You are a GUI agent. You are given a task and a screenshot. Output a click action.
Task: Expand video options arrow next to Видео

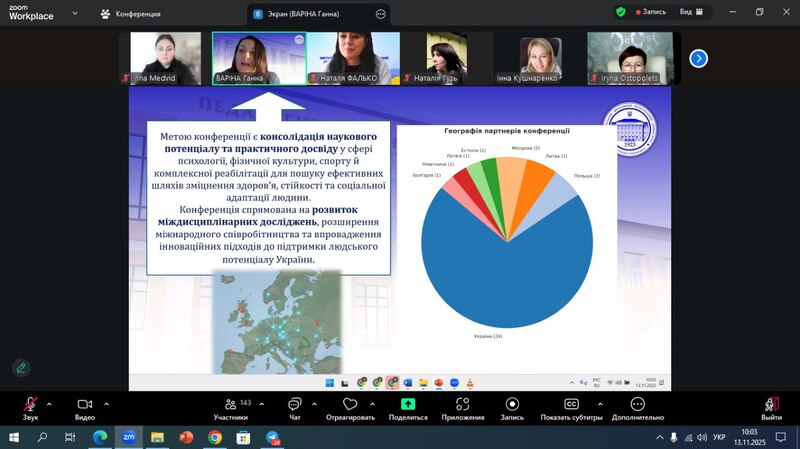coord(106,404)
